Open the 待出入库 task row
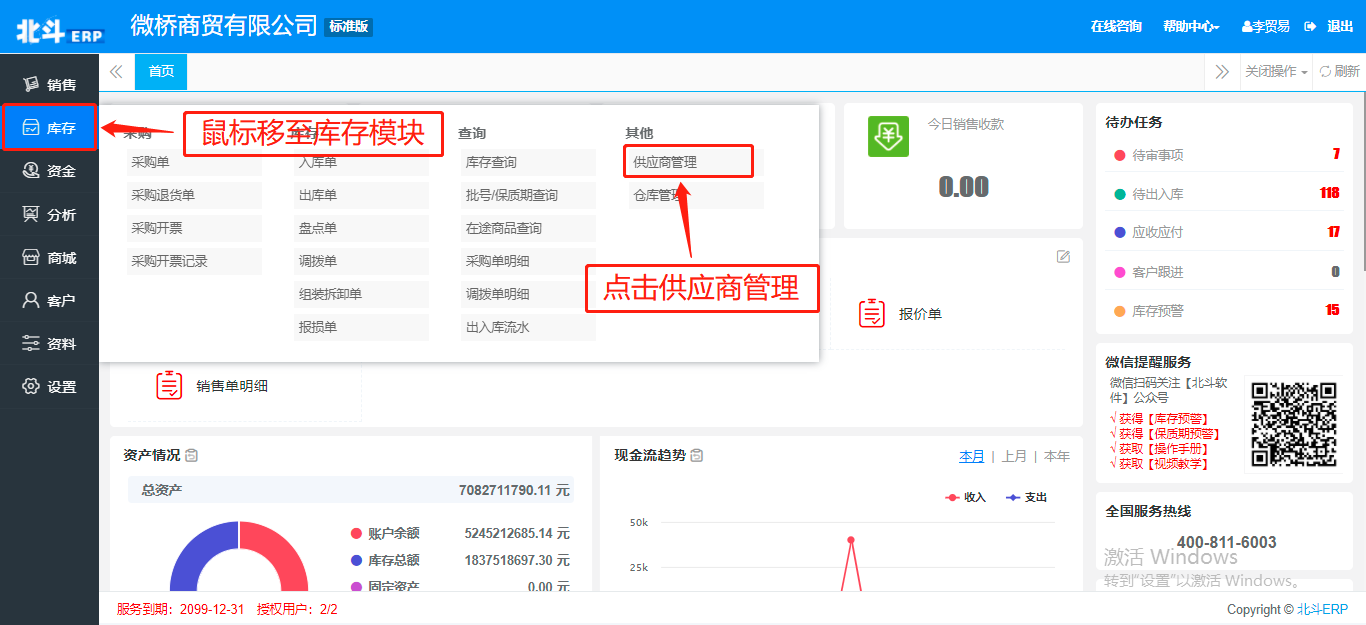Viewport: 1366px width, 625px height. click(1226, 193)
